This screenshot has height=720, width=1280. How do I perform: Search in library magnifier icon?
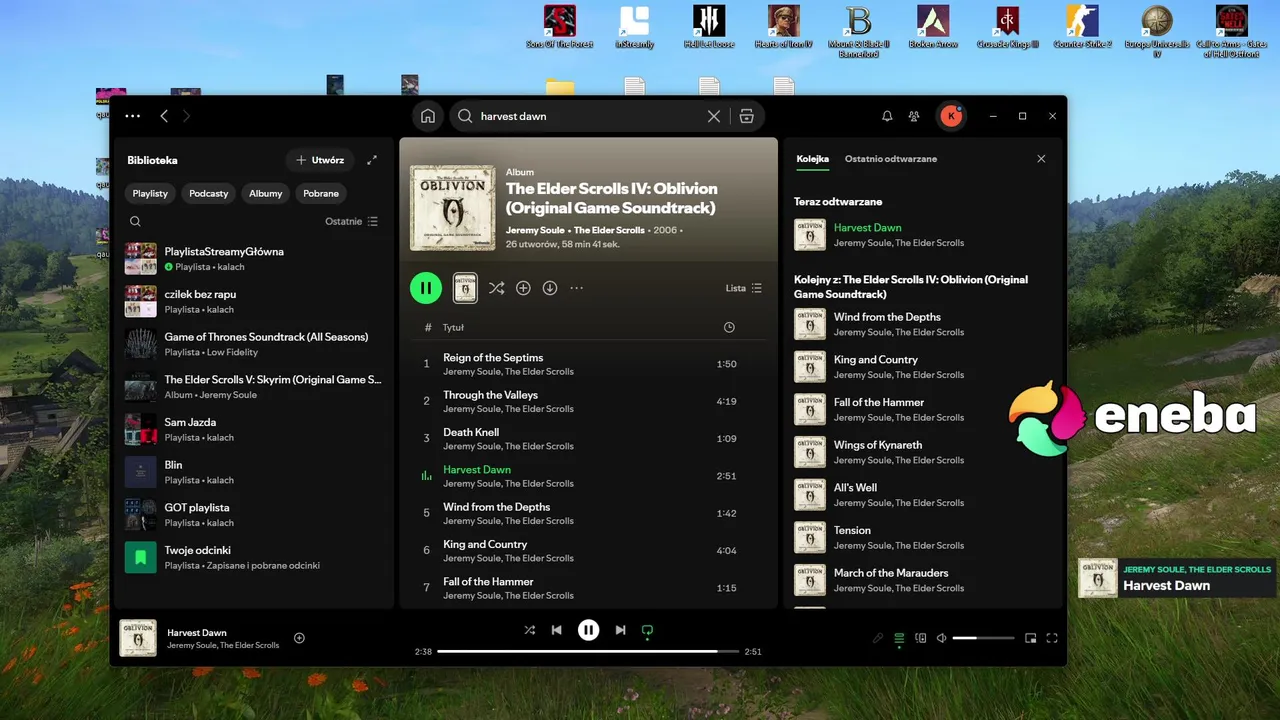(135, 221)
